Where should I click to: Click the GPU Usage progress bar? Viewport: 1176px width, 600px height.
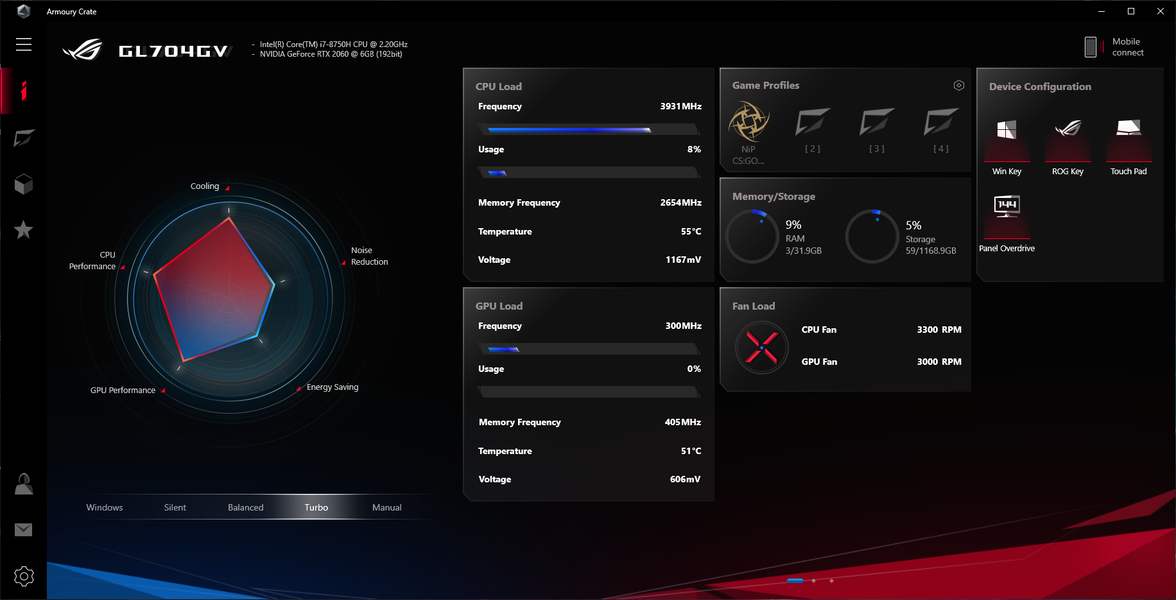coord(590,392)
